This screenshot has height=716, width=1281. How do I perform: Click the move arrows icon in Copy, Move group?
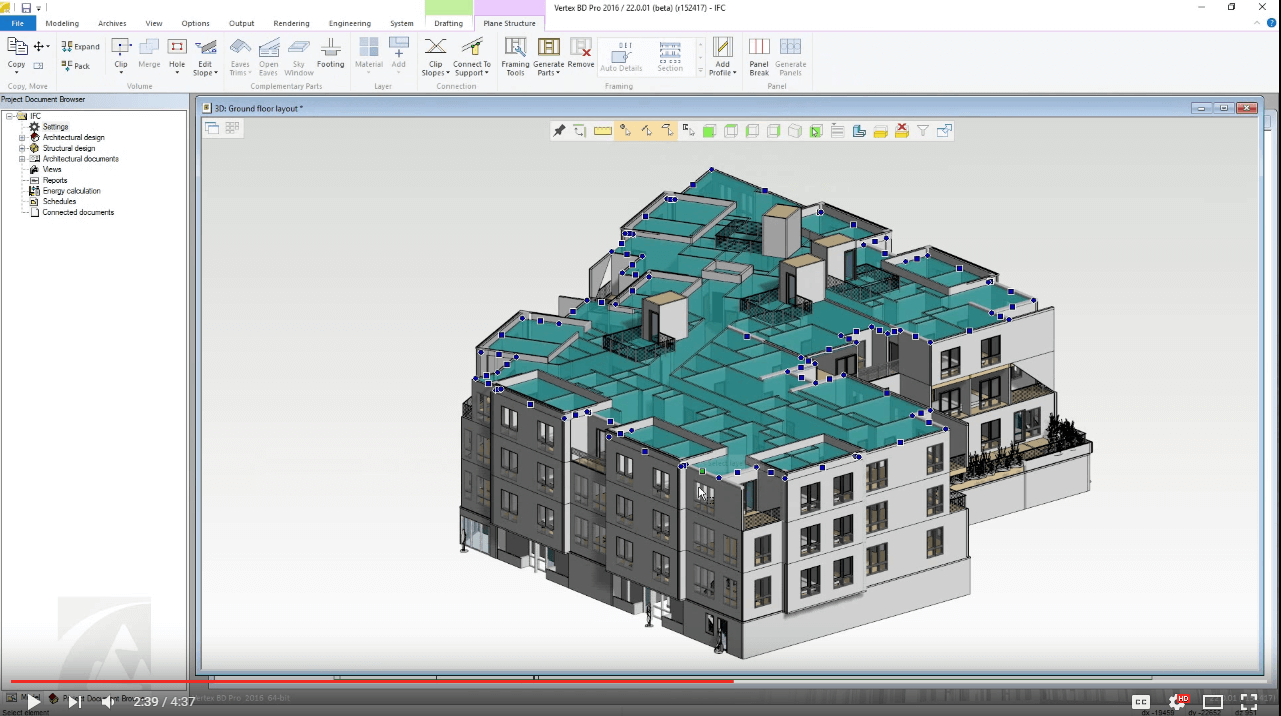tap(41, 46)
